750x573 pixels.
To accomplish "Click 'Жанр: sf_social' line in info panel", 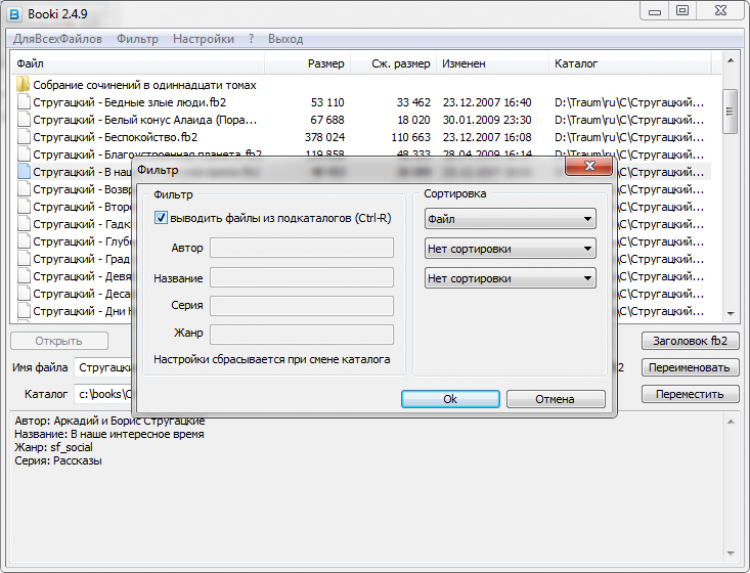I will coord(54,447).
